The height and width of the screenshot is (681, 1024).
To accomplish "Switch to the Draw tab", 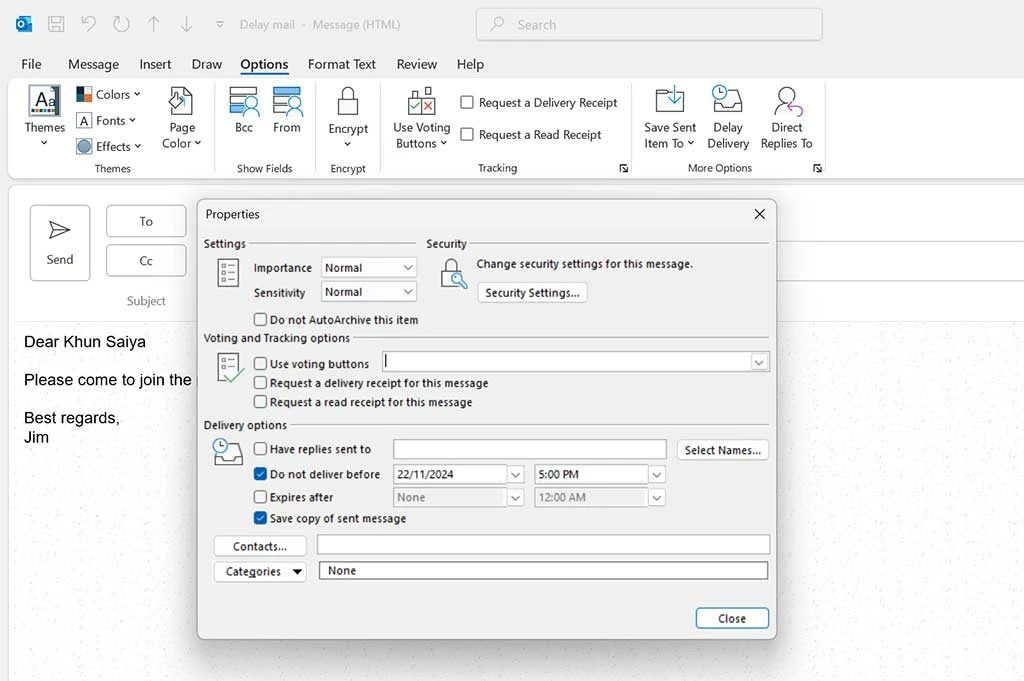I will pos(206,64).
